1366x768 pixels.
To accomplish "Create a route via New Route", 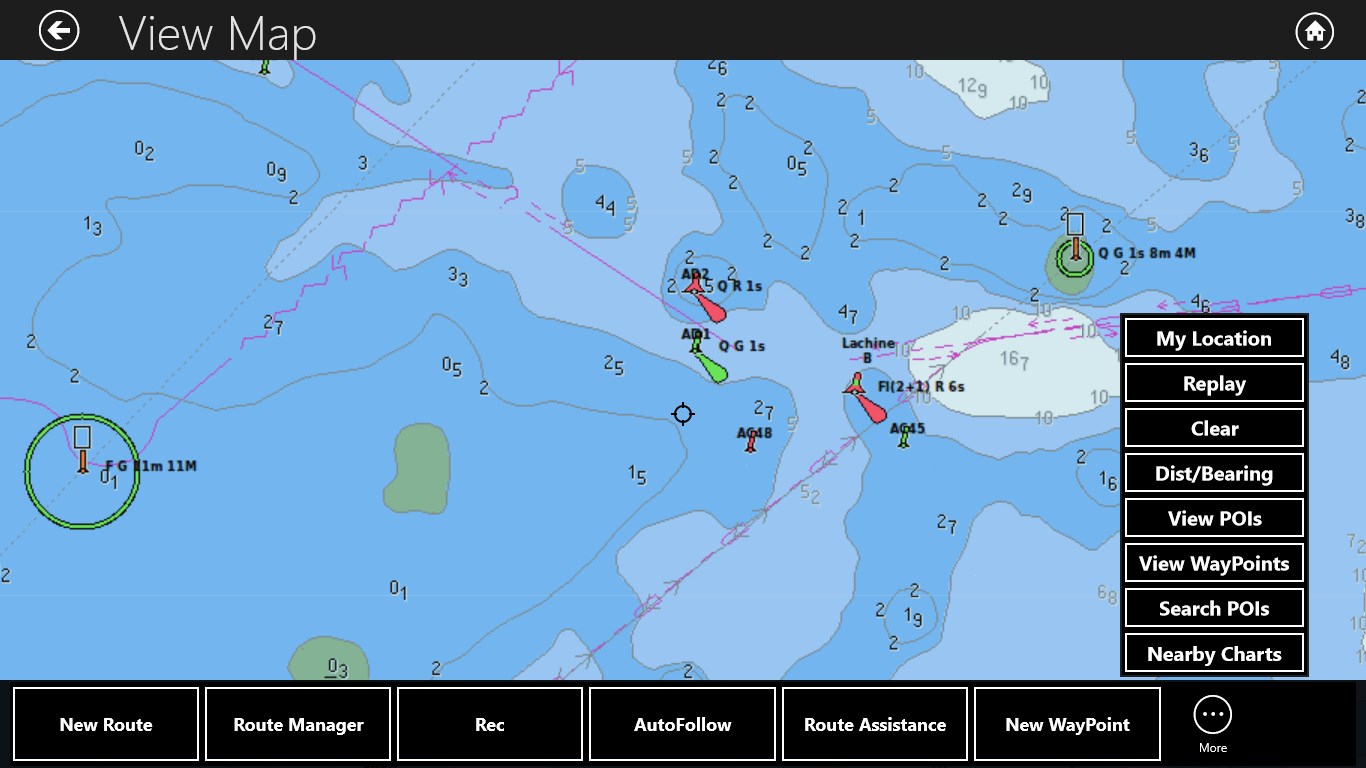I will pyautogui.click(x=105, y=724).
